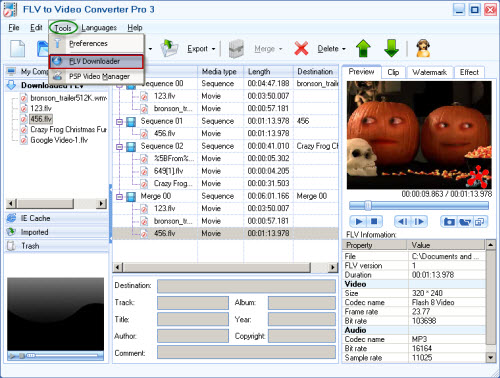500x378 pixels.
Task: Move item up with green arrow
Action: [363, 48]
